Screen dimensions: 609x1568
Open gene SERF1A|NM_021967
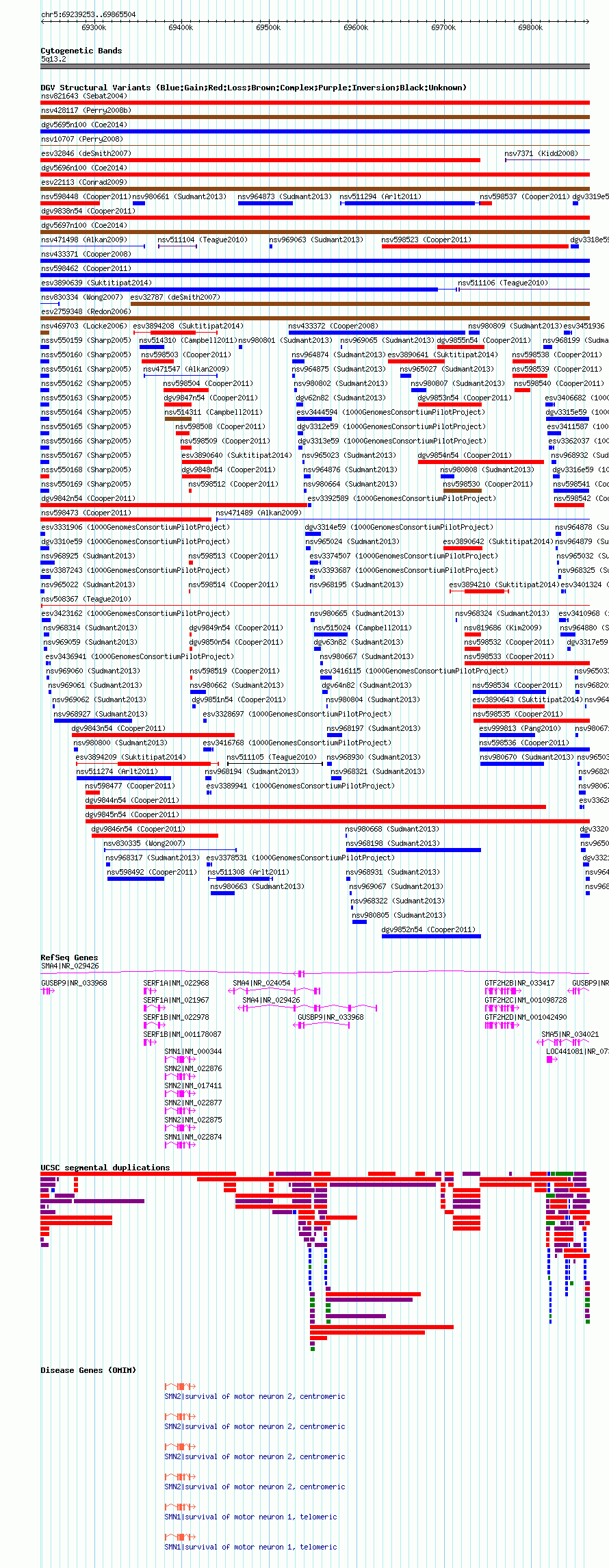click(177, 1000)
